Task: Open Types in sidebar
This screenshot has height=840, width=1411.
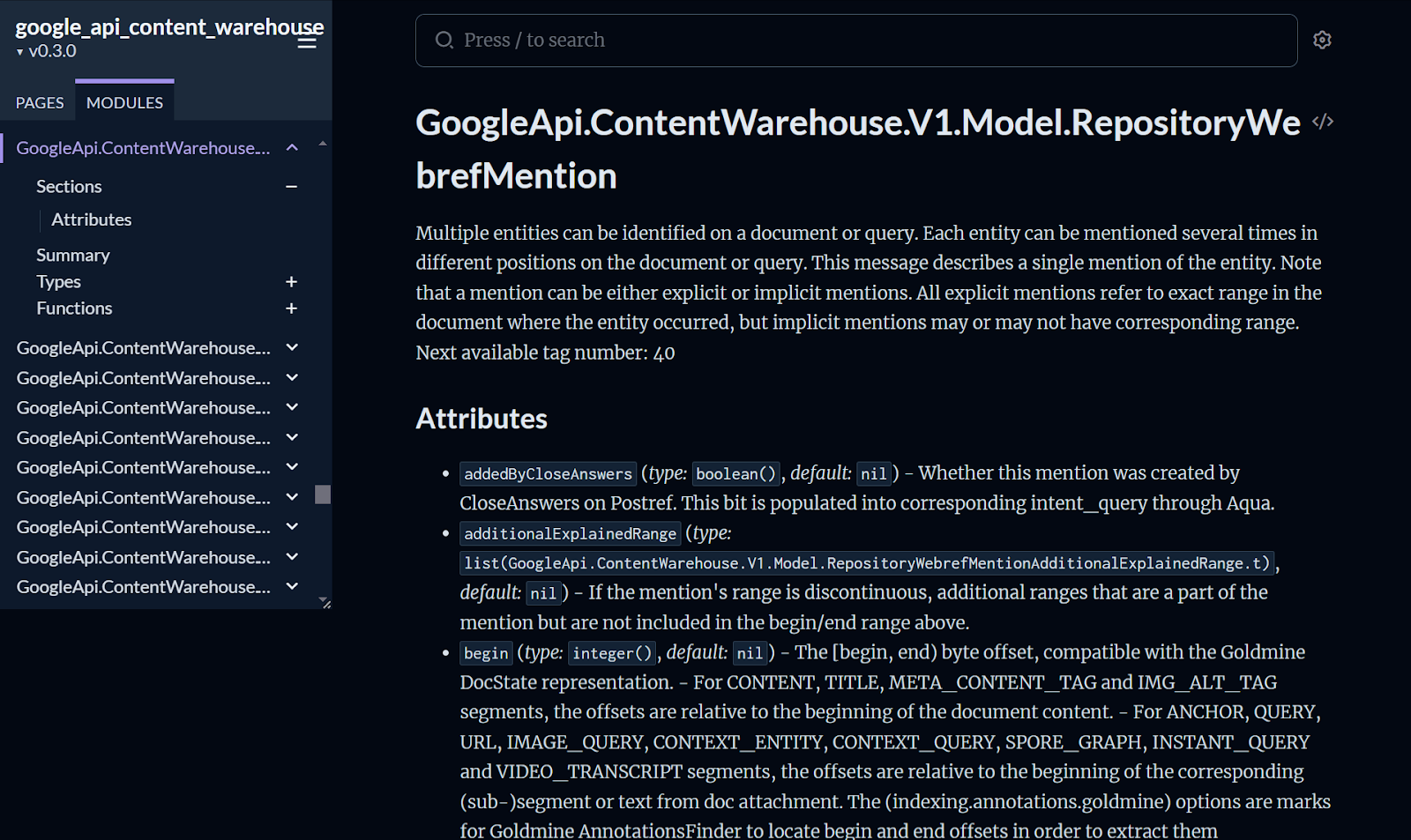Action: pyautogui.click(x=58, y=282)
